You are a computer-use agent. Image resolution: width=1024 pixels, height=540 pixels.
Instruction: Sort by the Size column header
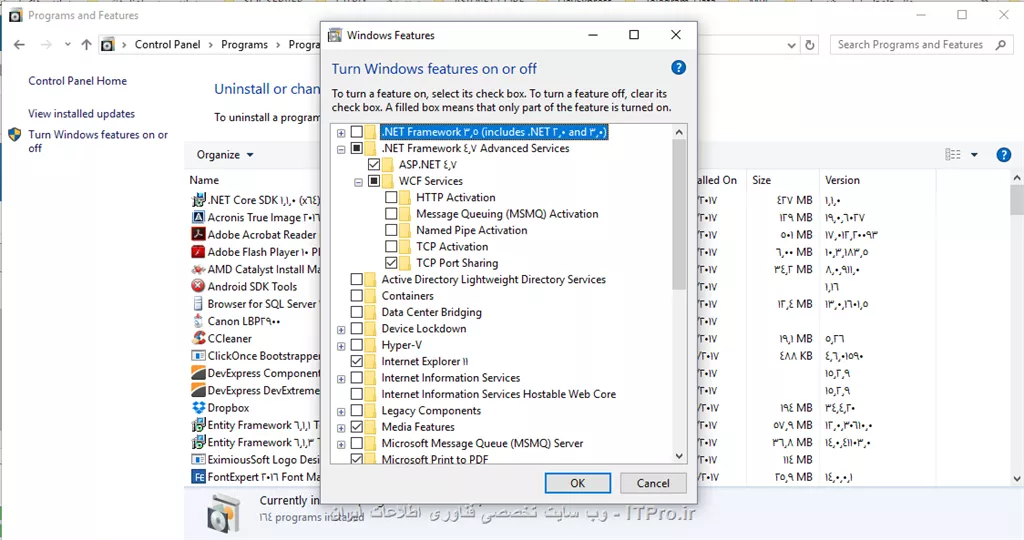tap(761, 180)
